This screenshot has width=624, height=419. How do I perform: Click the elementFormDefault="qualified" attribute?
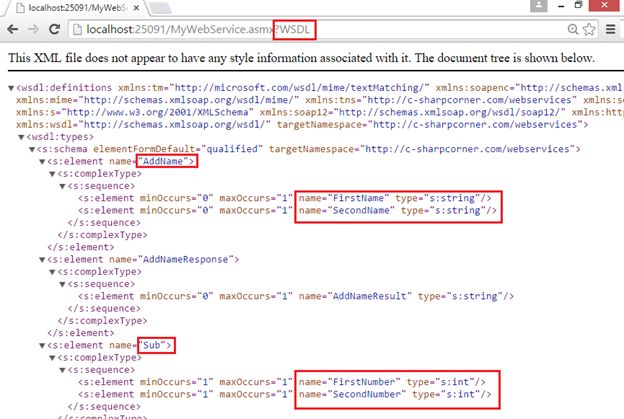tap(178, 149)
